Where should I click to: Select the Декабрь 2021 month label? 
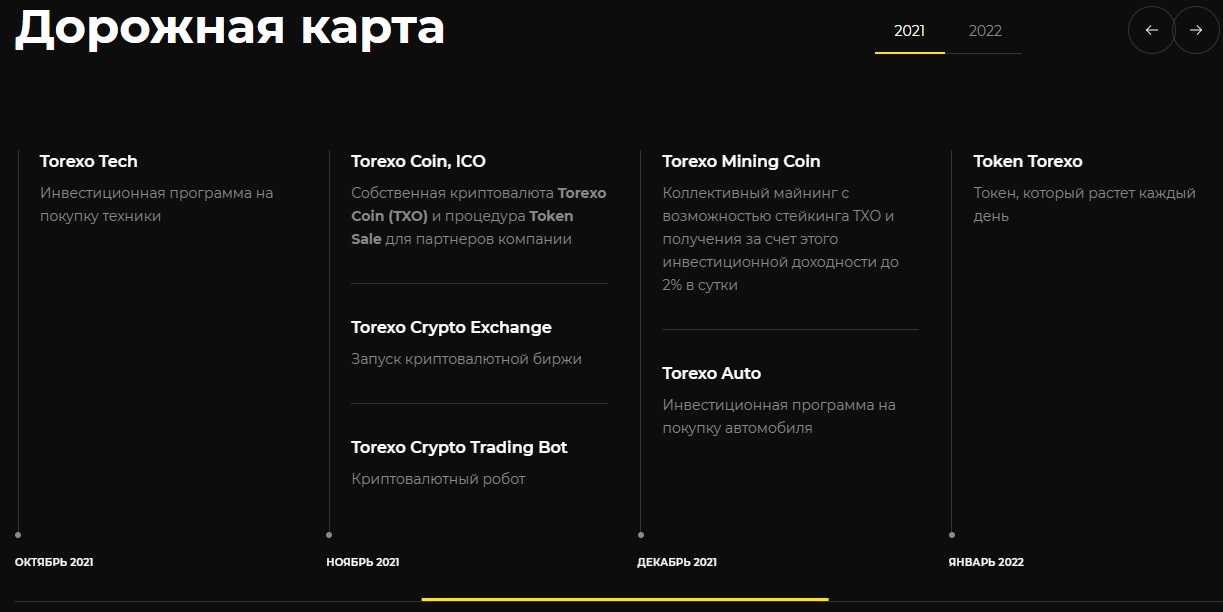[x=677, y=562]
